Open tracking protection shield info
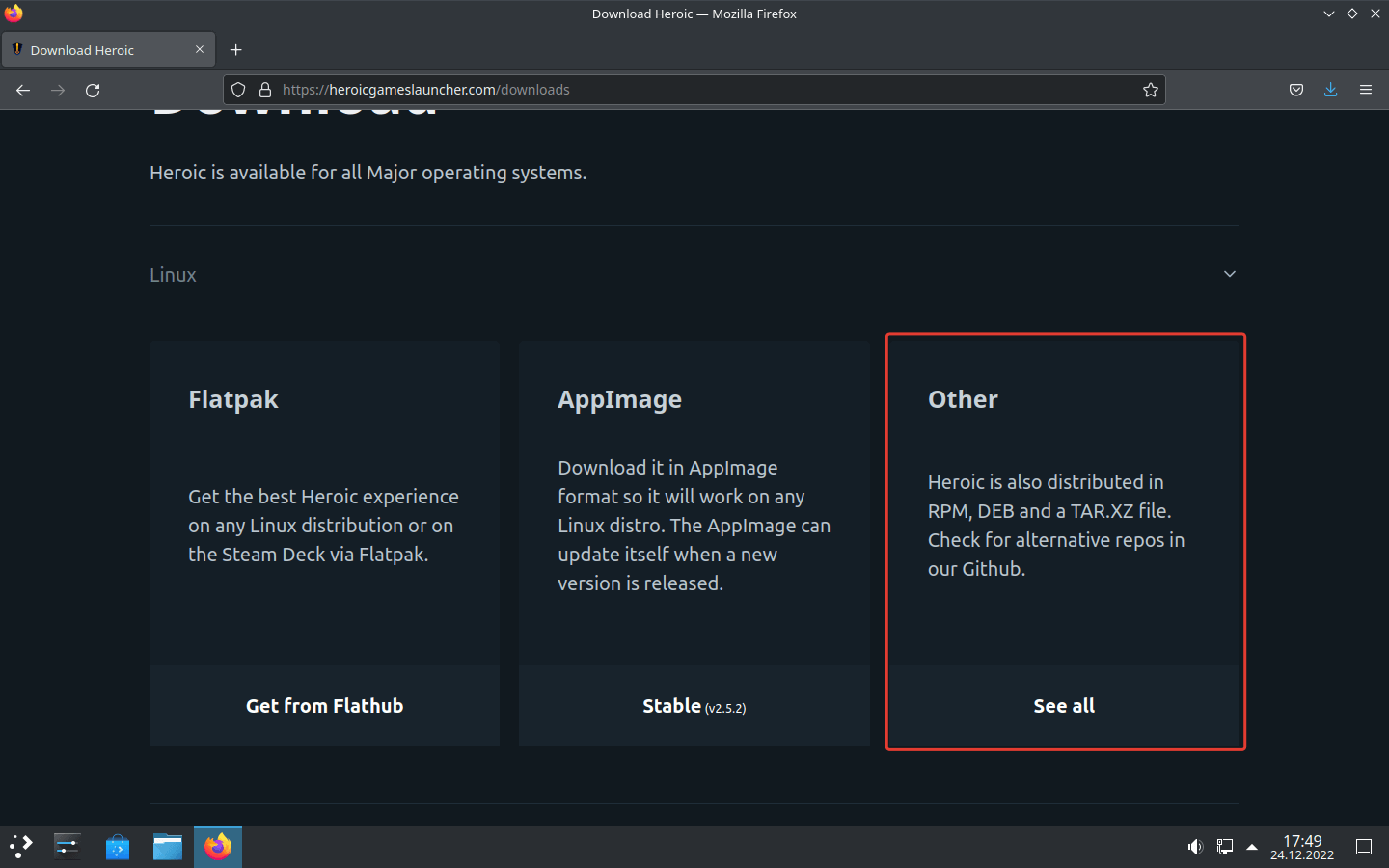This screenshot has height=868, width=1389. point(238,90)
